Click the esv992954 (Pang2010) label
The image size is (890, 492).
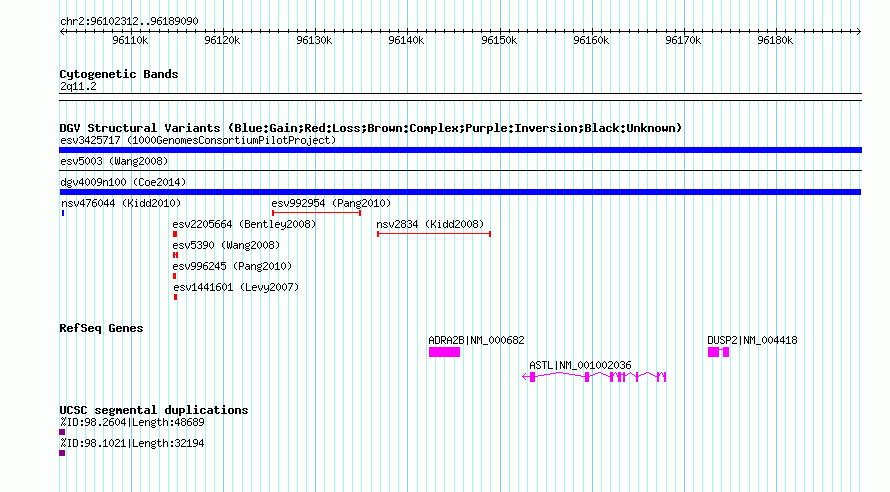pyautogui.click(x=331, y=203)
